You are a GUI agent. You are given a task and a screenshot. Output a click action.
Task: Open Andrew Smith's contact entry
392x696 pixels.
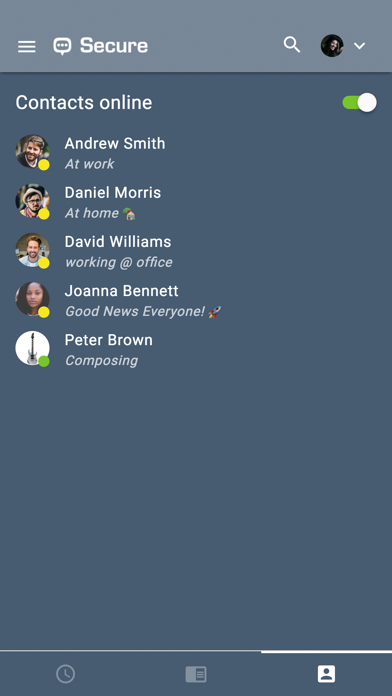coord(196,153)
